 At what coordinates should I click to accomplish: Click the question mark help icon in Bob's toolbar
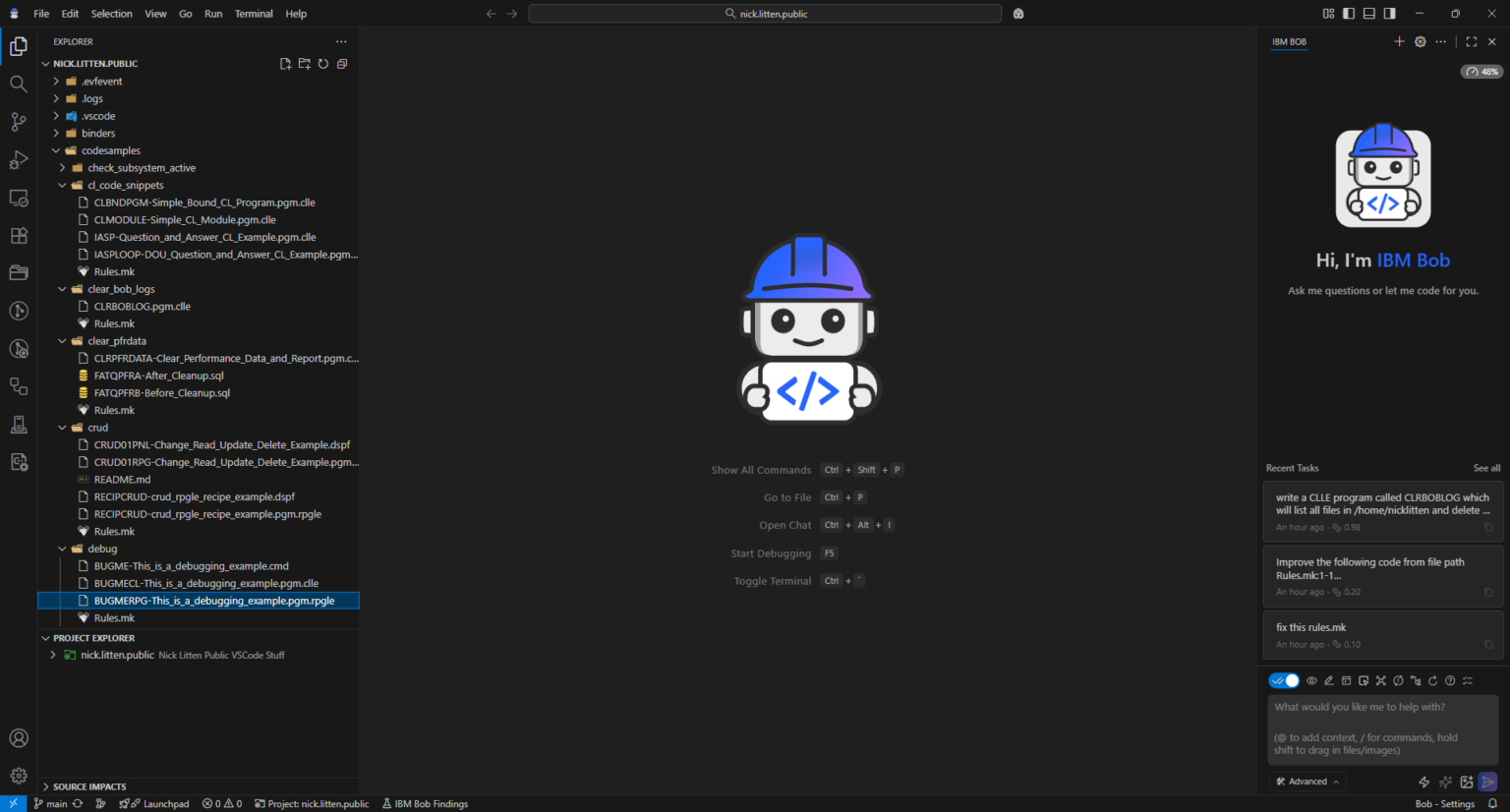tap(1450, 680)
